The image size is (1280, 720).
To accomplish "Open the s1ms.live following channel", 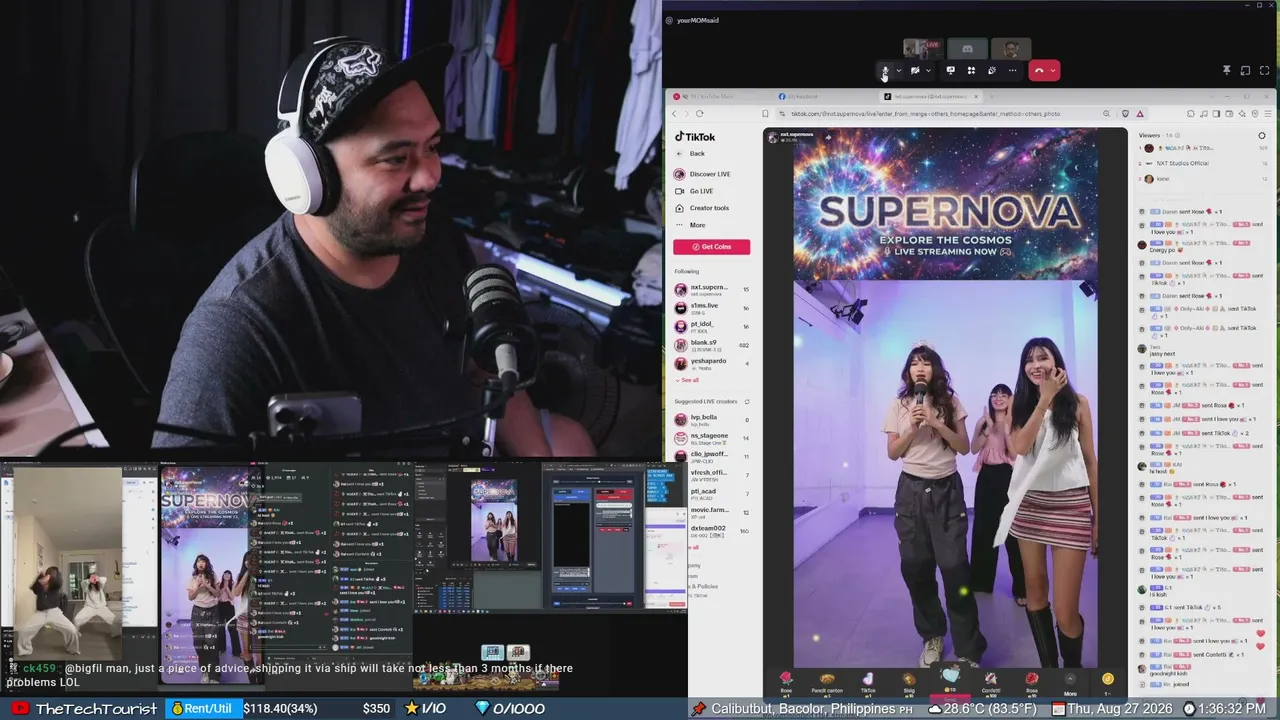I will pos(711,308).
